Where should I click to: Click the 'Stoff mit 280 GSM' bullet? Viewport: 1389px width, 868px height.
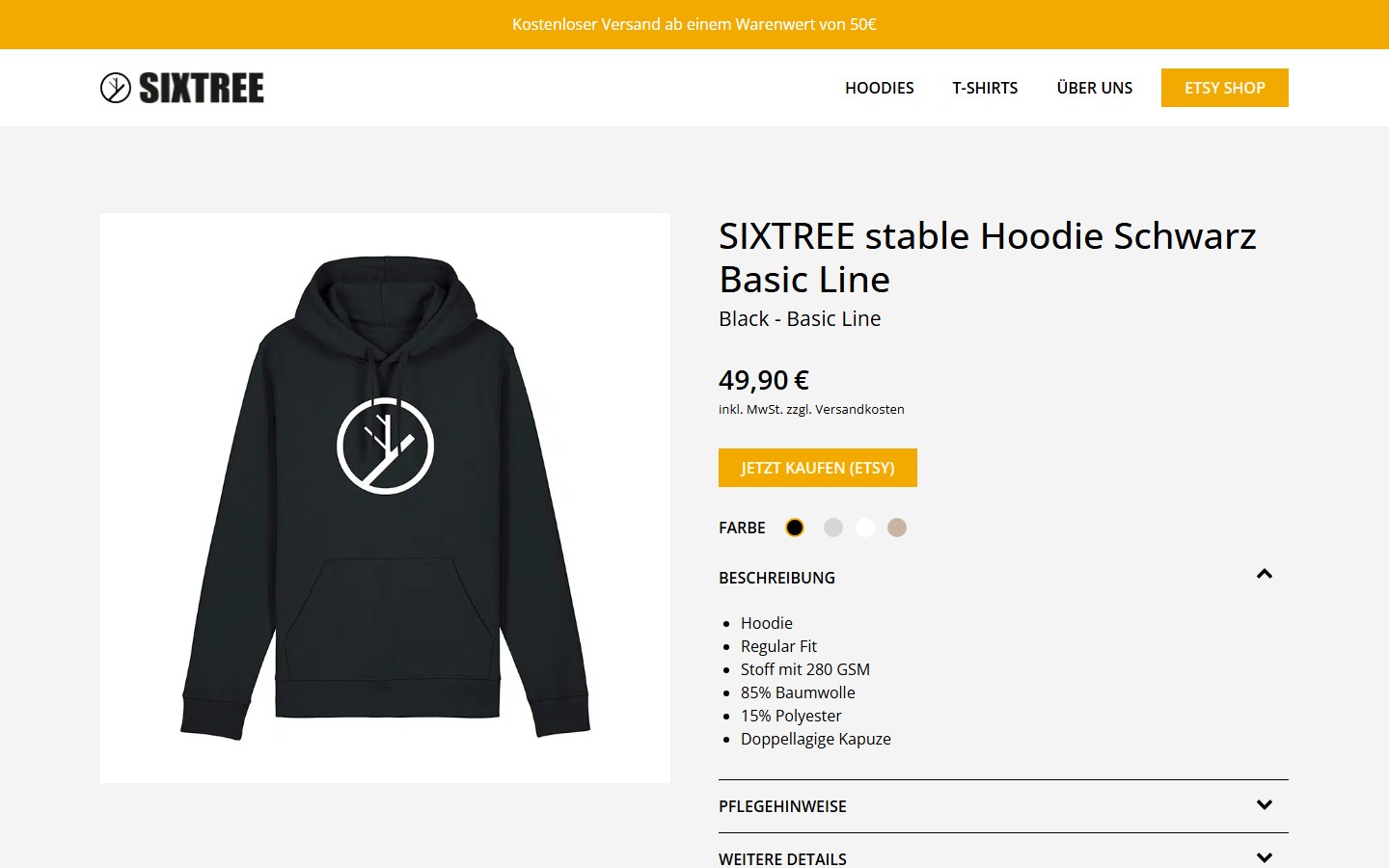[x=805, y=669]
